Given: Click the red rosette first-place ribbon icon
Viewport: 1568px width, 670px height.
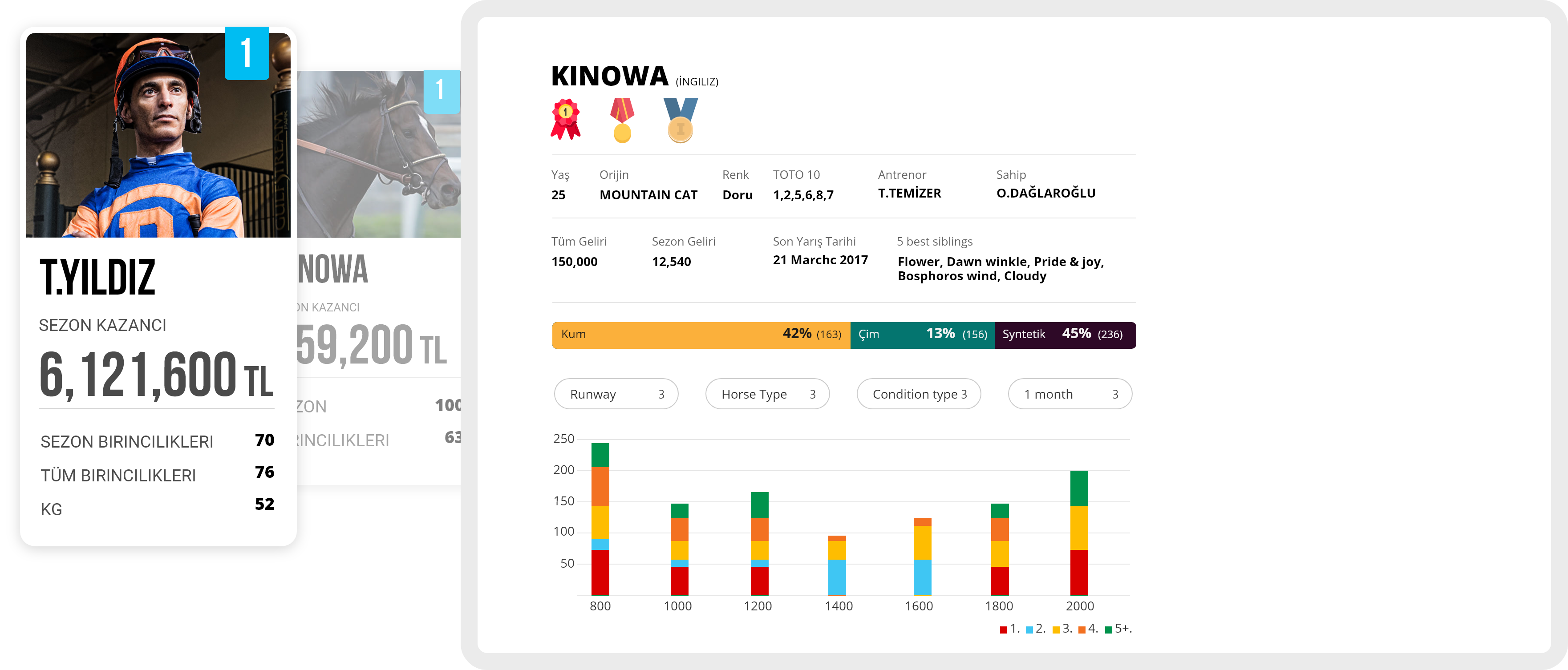Looking at the screenshot, I should tap(566, 119).
